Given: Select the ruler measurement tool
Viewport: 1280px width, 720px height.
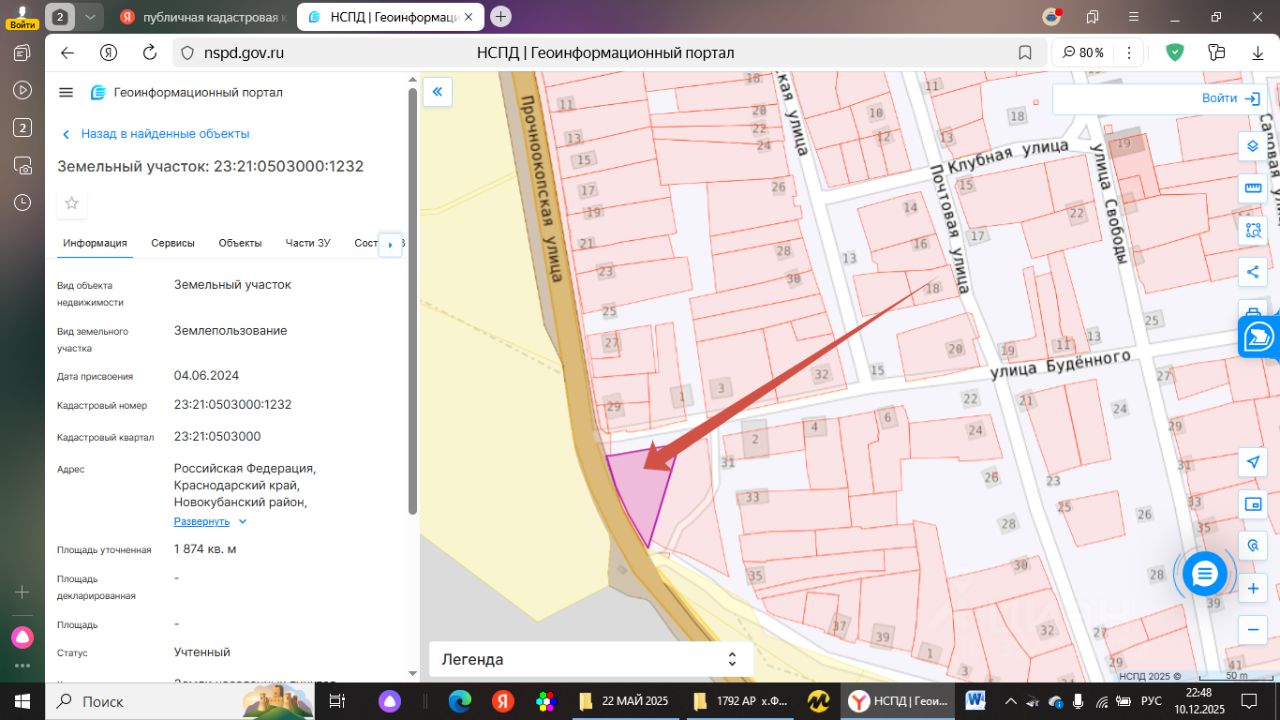Looking at the screenshot, I should pyautogui.click(x=1252, y=188).
